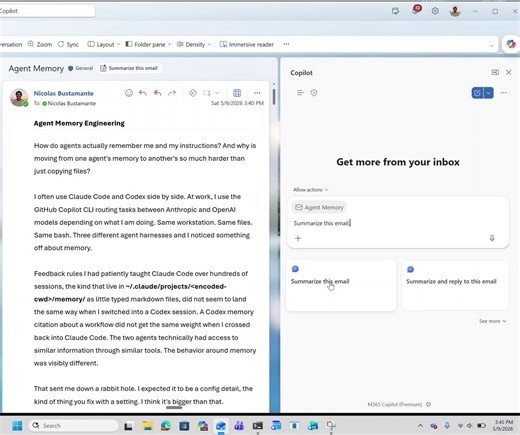The height and width of the screenshot is (435, 520).
Task: Show hidden system tray icons
Action: click(x=420, y=426)
